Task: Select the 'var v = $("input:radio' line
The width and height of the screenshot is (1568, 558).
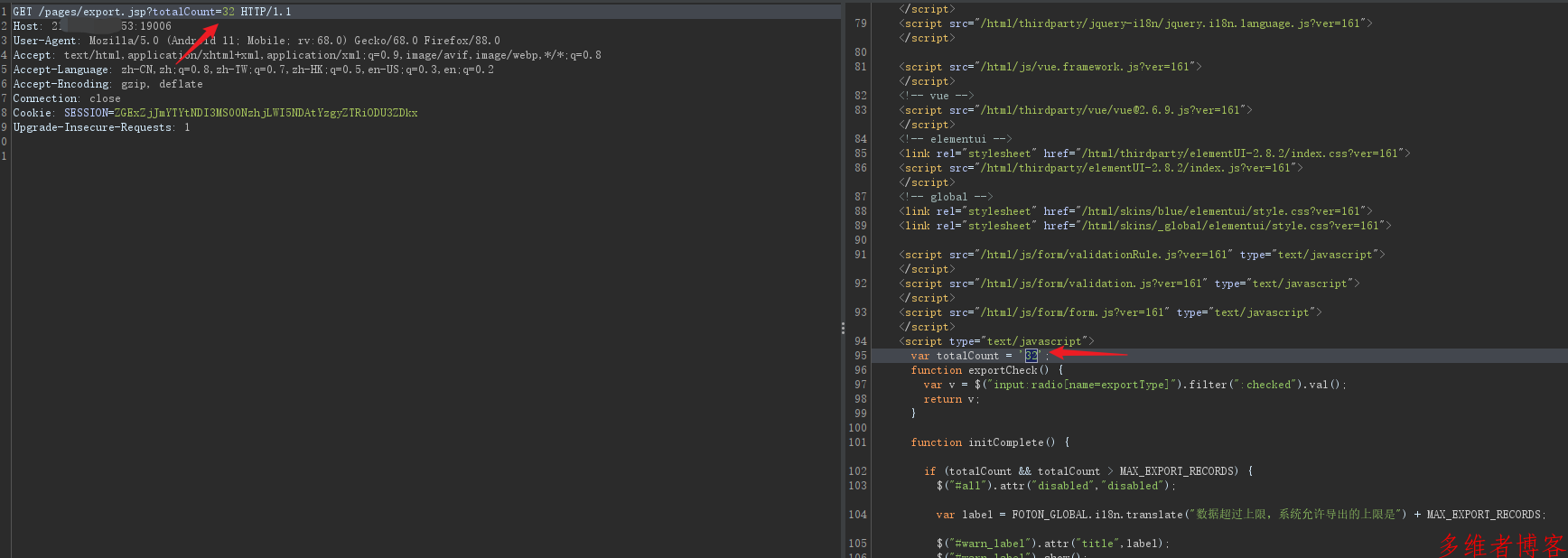Action: pos(1135,385)
